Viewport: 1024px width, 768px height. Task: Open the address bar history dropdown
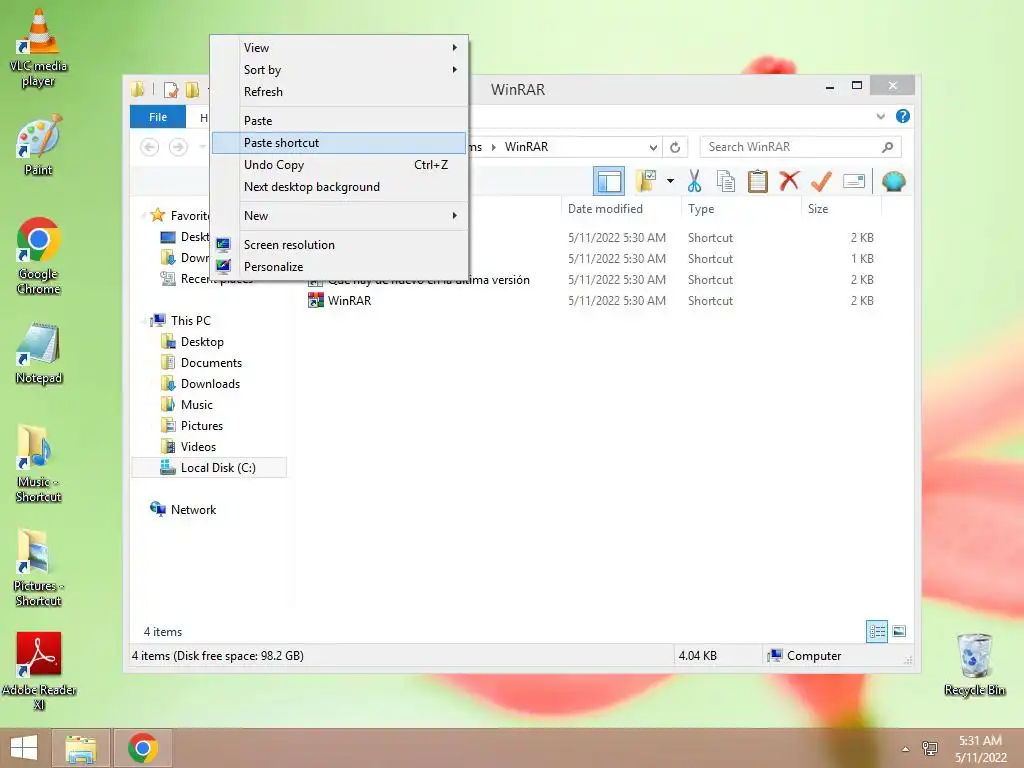(653, 147)
